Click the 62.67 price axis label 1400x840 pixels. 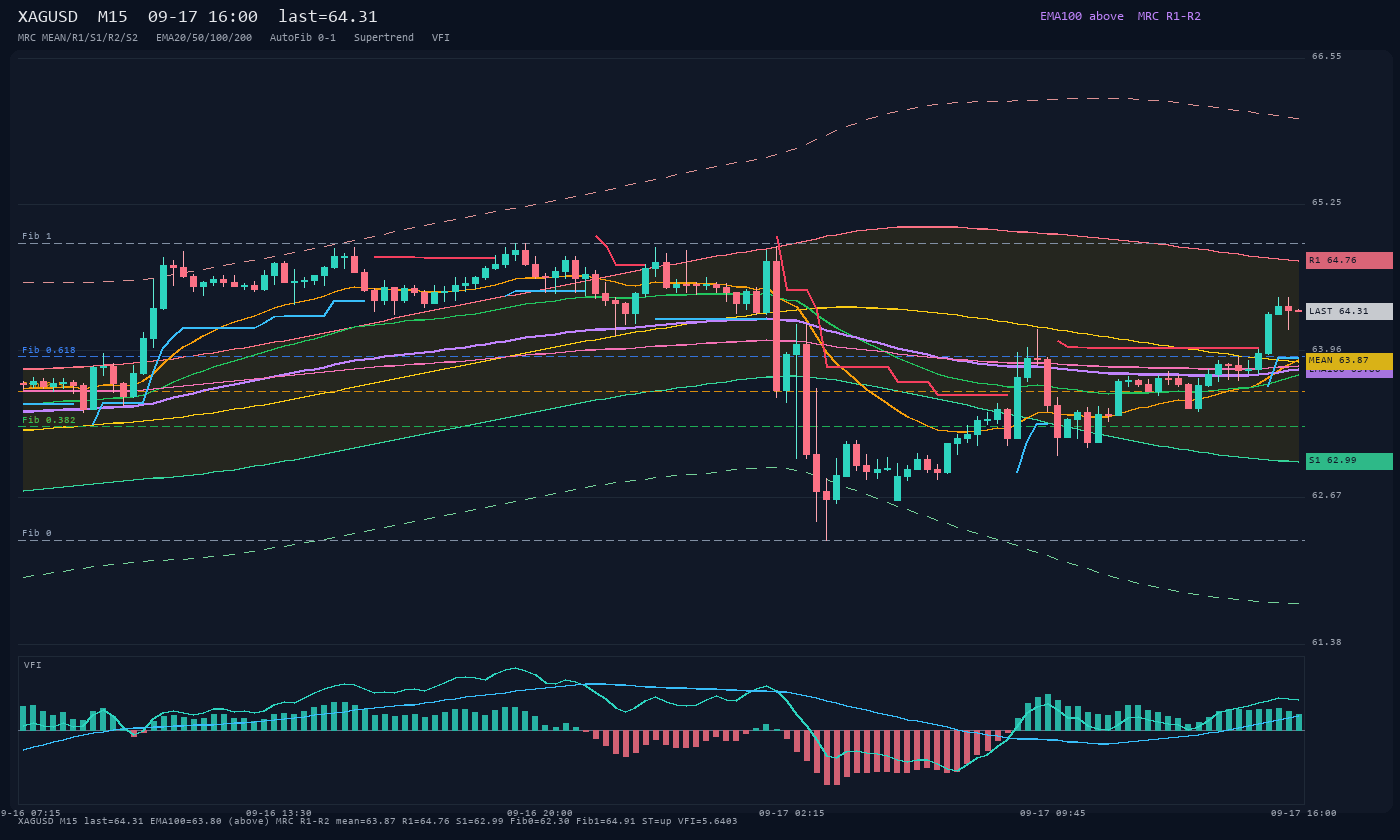[1327, 496]
